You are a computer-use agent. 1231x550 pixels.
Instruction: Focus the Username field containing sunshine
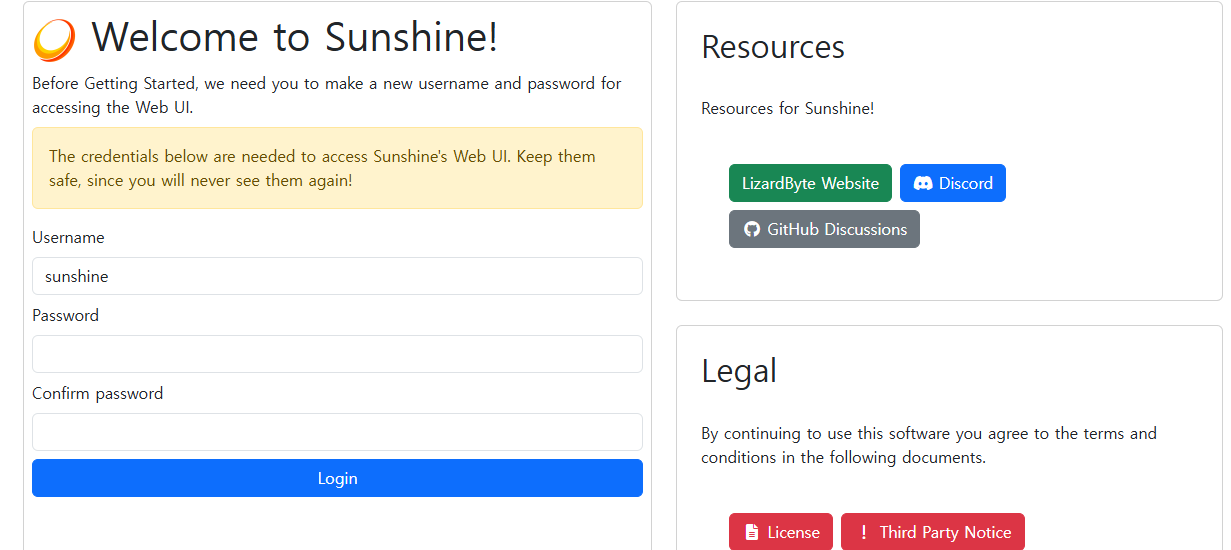[337, 276]
